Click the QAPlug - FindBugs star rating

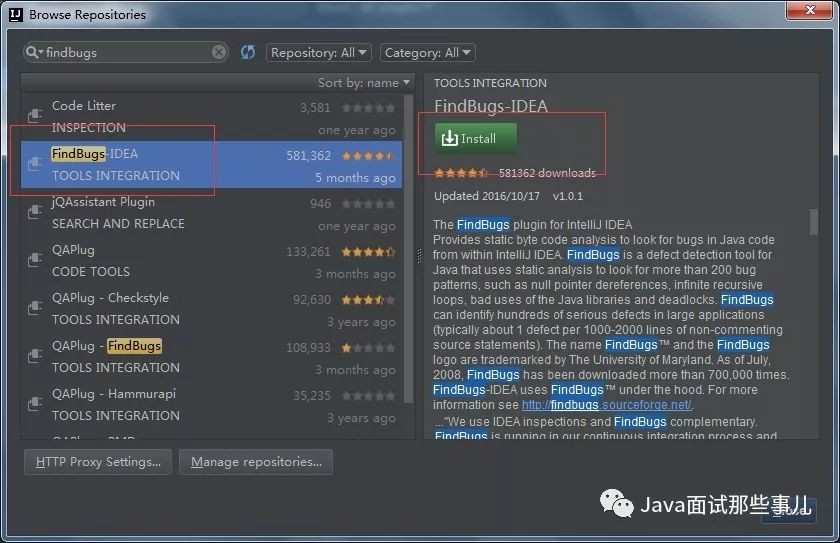click(368, 348)
